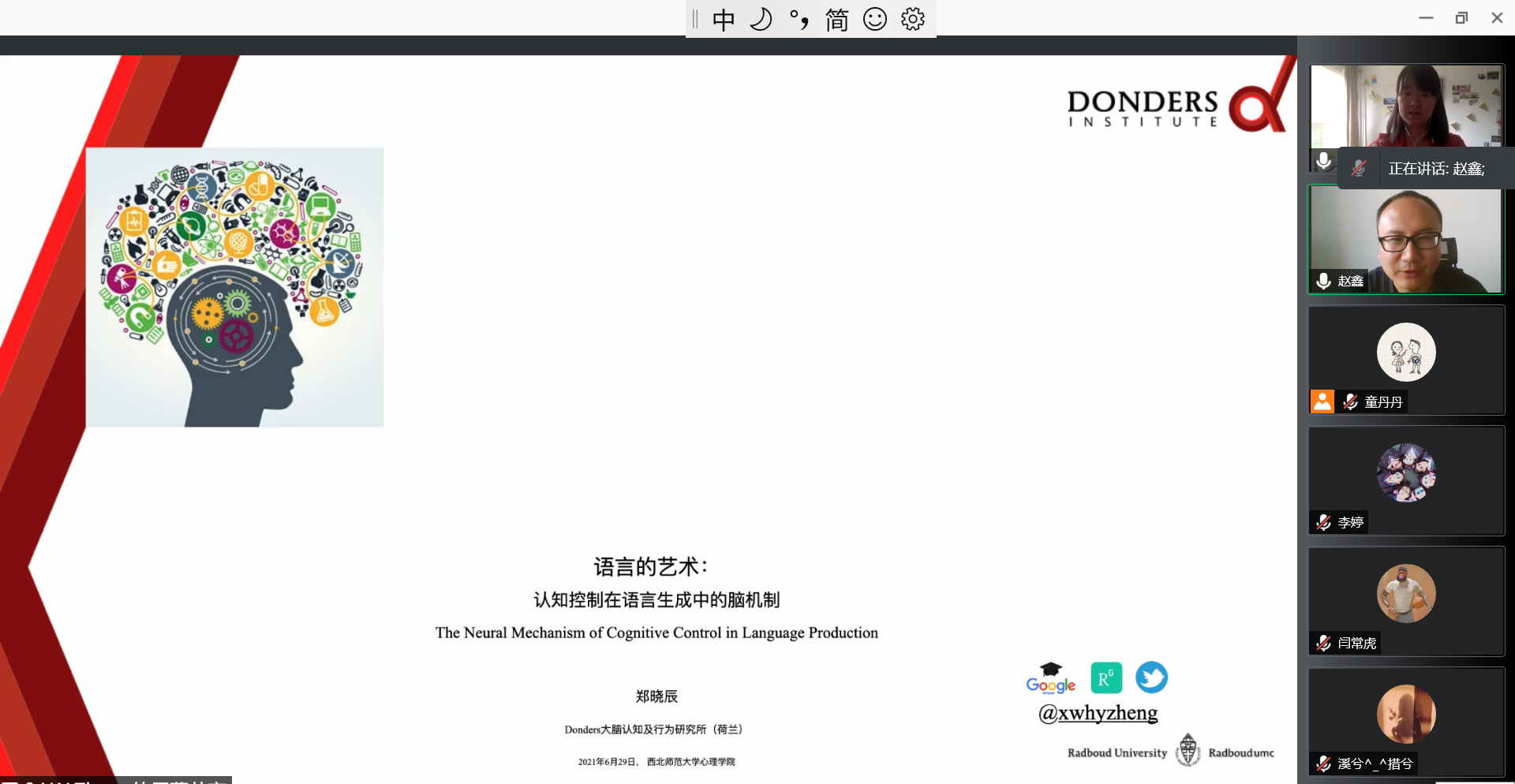Image resolution: width=1515 pixels, height=784 pixels.
Task: Switch the simplified Chinese 简 IME option
Action: [836, 19]
